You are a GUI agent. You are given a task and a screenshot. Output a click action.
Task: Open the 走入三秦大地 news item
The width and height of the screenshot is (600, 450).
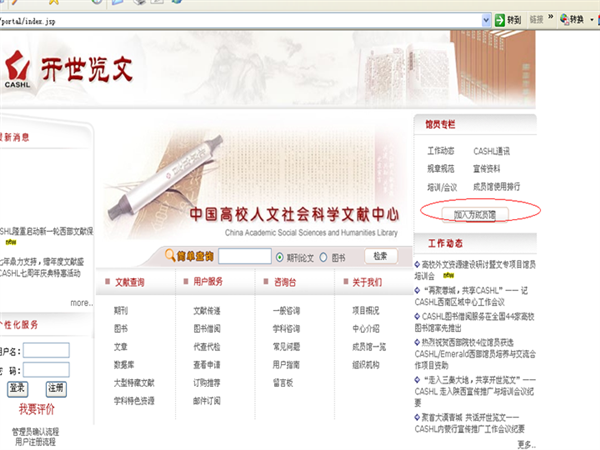pyautogui.click(x=475, y=391)
